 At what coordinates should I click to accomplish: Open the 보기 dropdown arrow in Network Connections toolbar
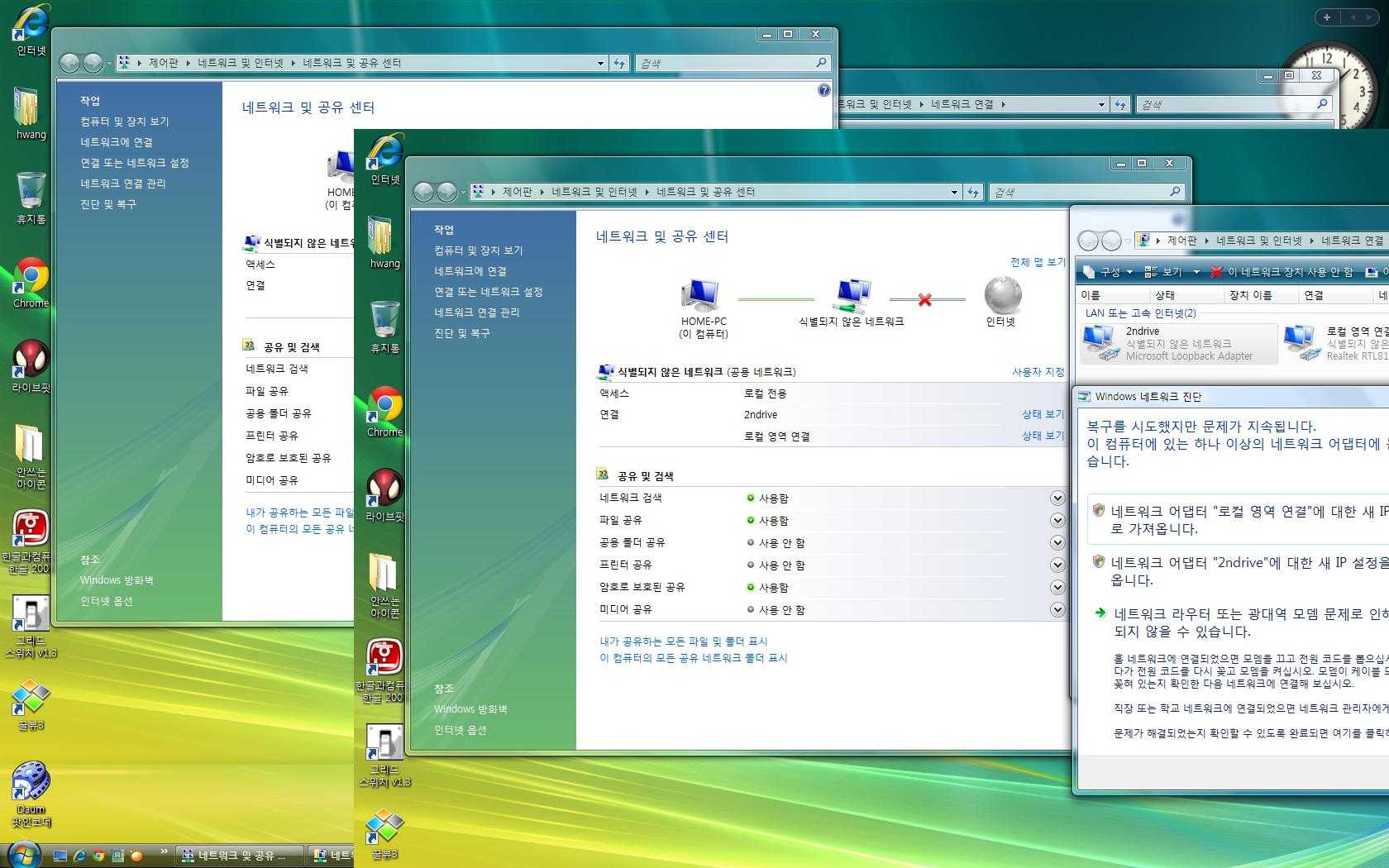click(1196, 272)
